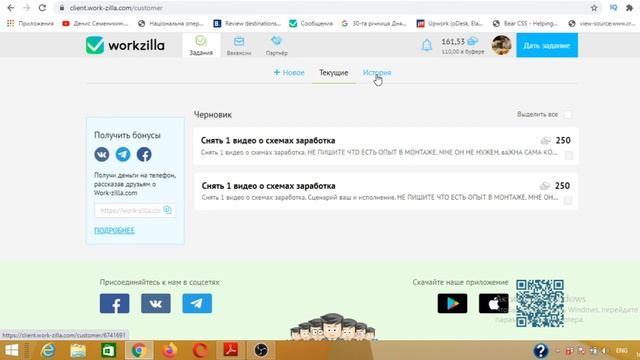Launch Internet Explorer from taskbar
The width and height of the screenshot is (640, 360).
[x=48, y=350]
